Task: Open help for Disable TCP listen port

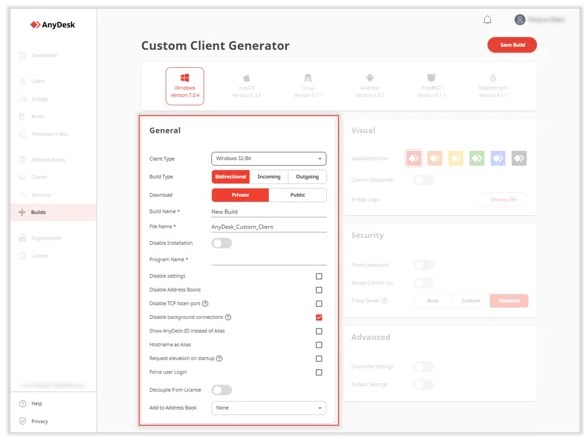Action: point(205,303)
